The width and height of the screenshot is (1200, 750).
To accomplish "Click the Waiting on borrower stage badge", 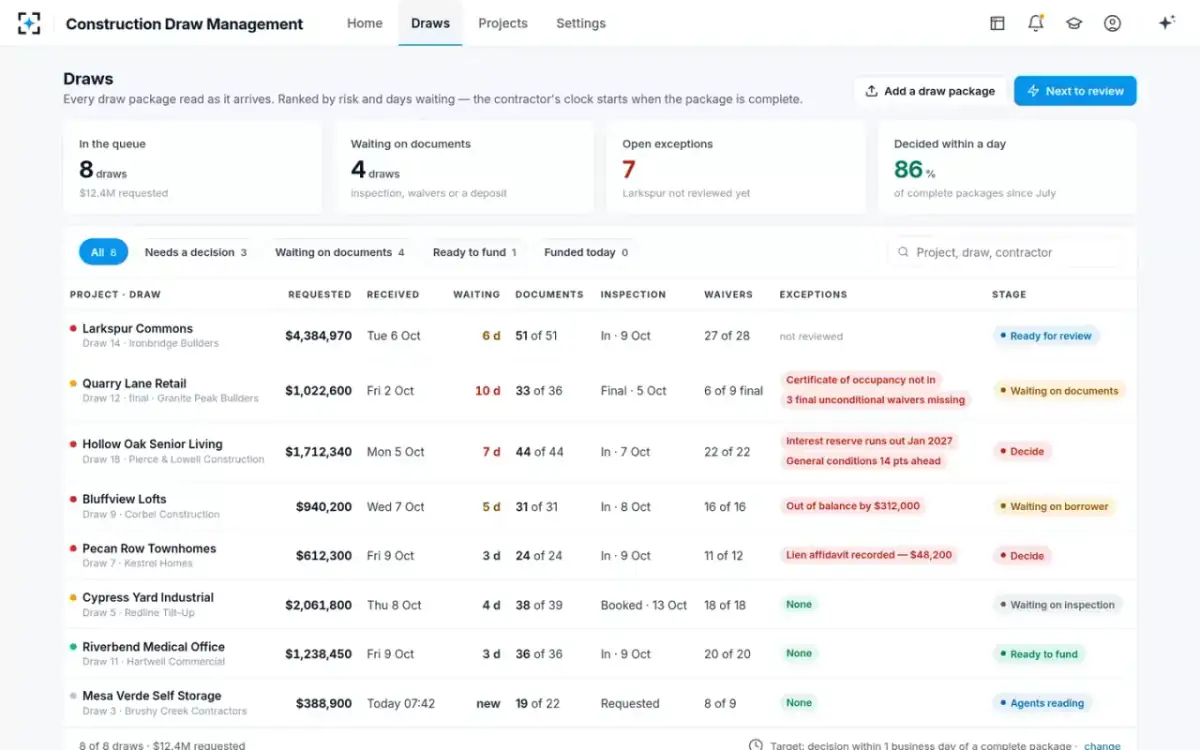I will (1054, 506).
